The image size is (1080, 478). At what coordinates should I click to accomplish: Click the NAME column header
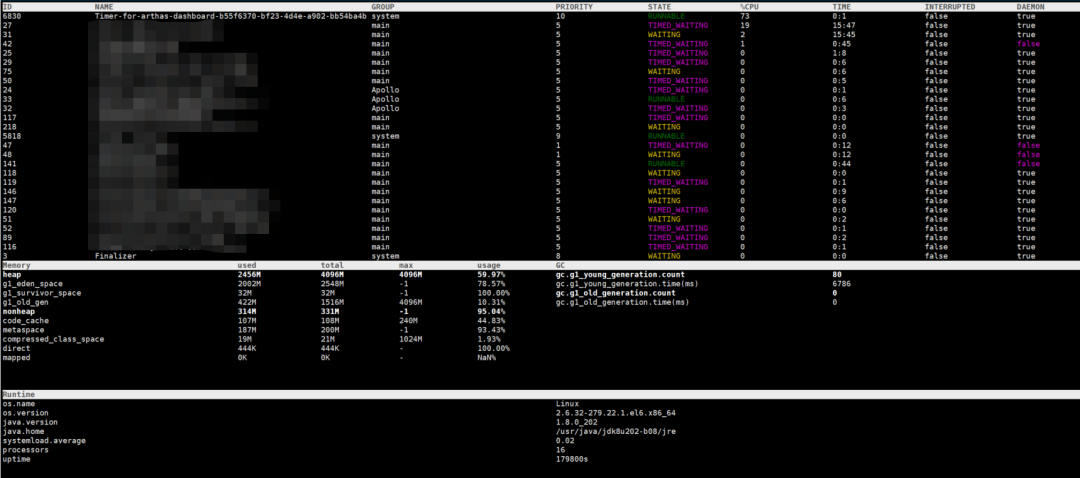(103, 6)
